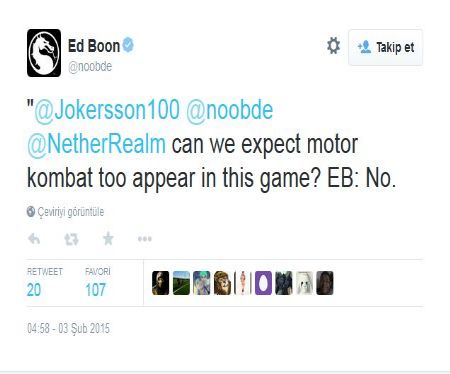Viewport: 450px width, 374px height.
Task: Open the three-dots more options menu
Action: coord(145,239)
